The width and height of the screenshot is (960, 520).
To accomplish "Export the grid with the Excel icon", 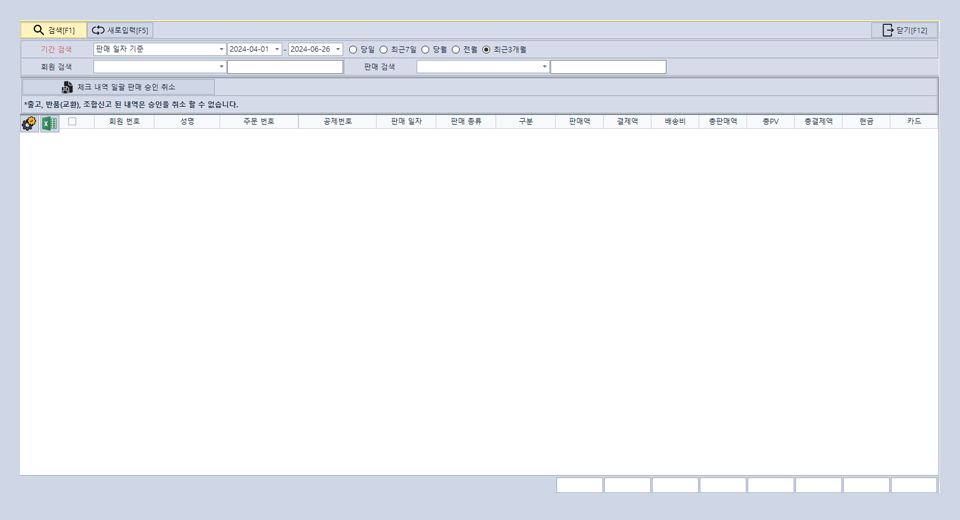I will click(x=49, y=123).
